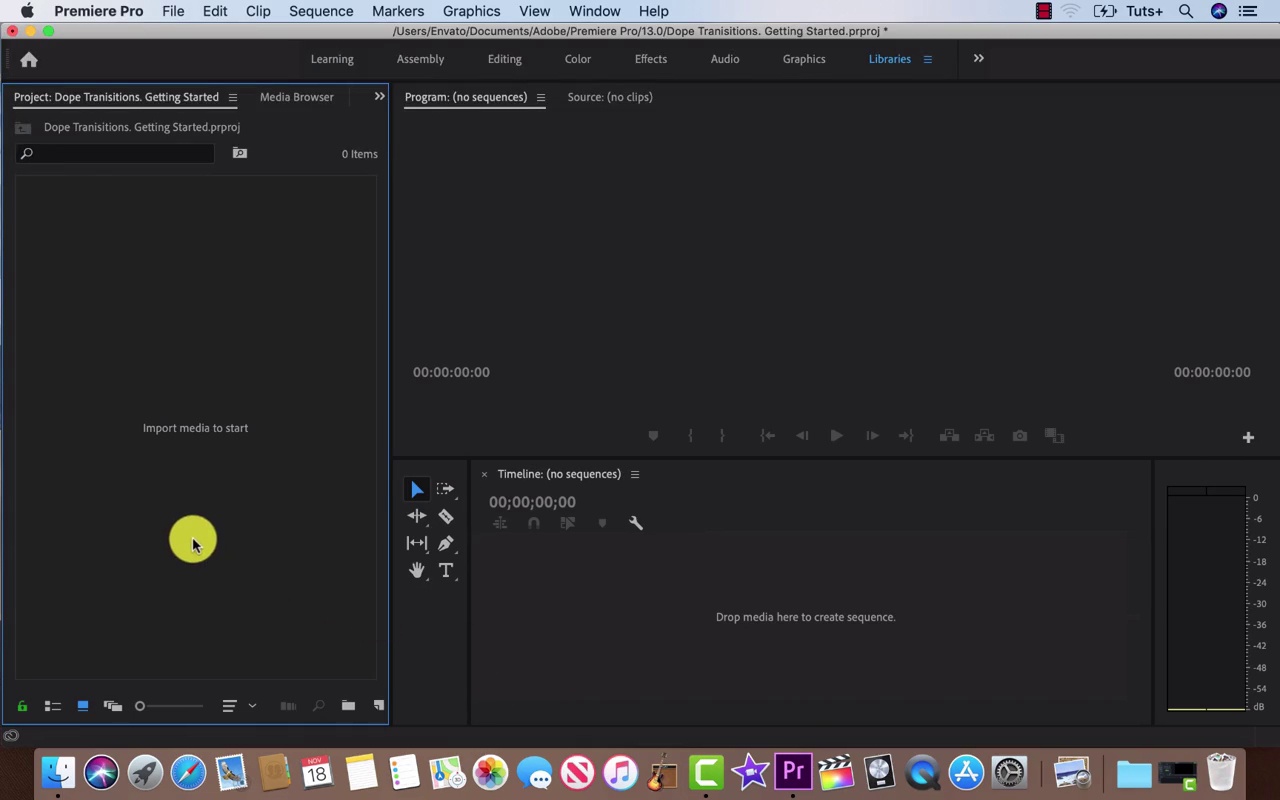Click the thumbnail zoom slider handle

[140, 706]
